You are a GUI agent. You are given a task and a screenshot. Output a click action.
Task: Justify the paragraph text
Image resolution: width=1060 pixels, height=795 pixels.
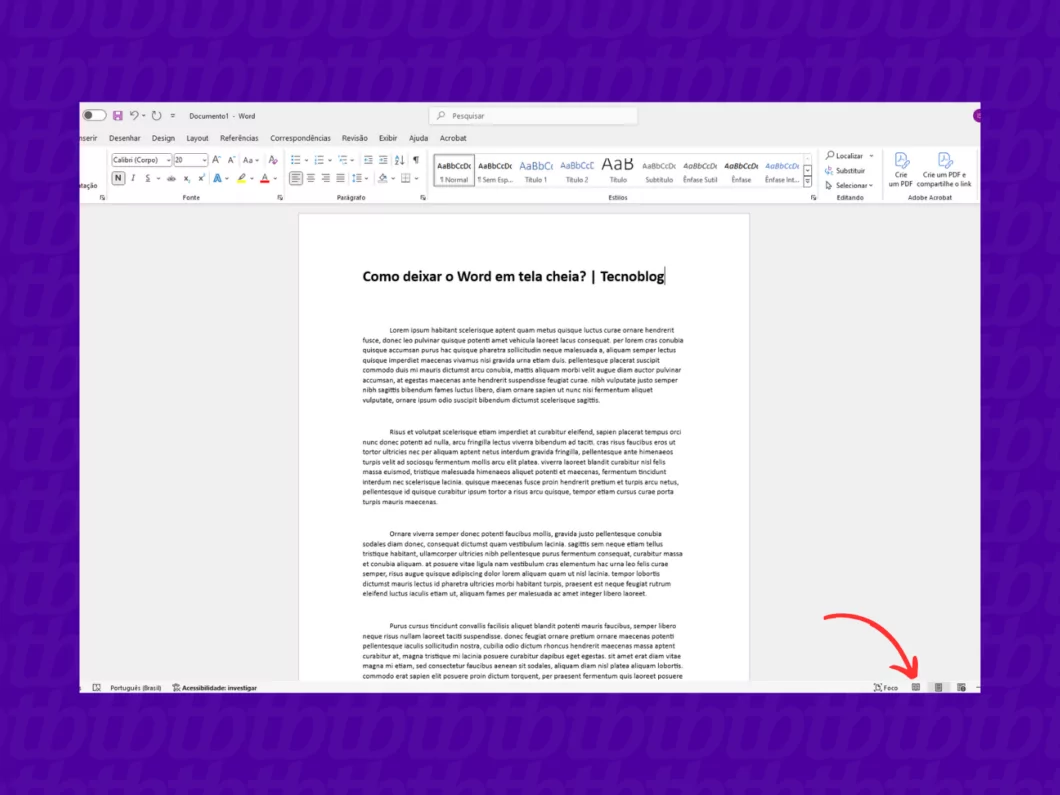point(341,178)
